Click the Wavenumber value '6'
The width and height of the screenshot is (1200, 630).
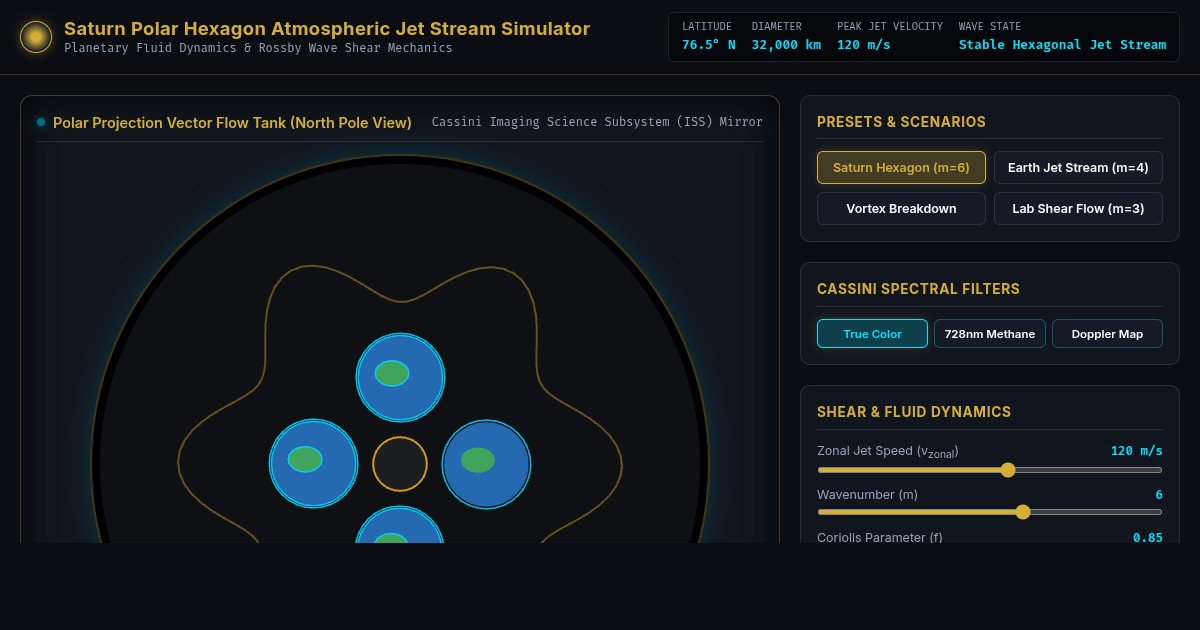[x=1159, y=495]
